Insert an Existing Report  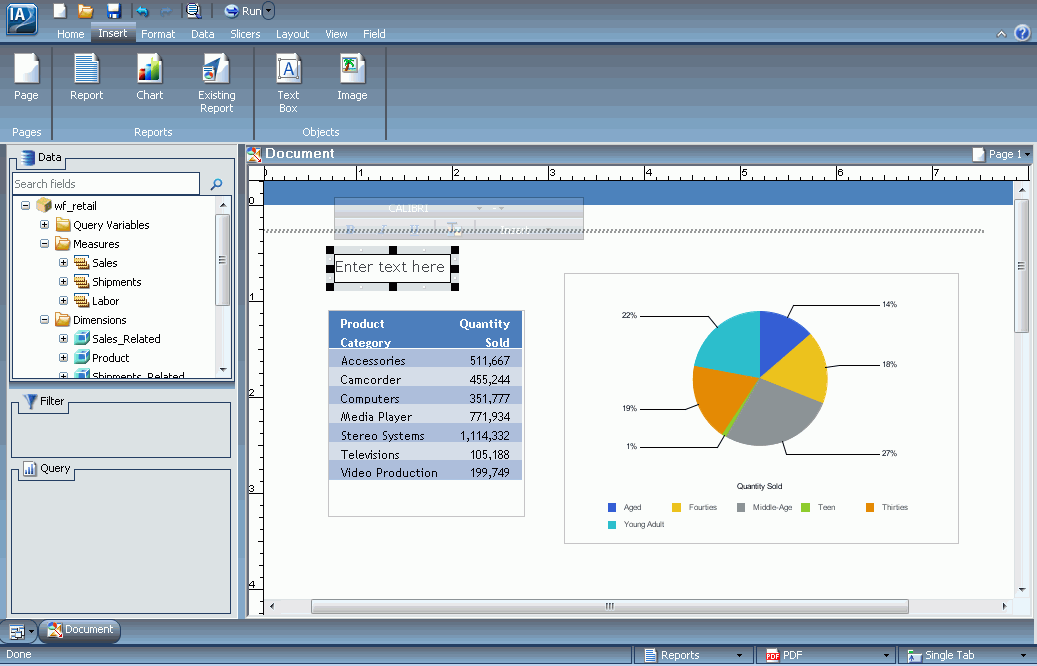pyautogui.click(x=216, y=83)
